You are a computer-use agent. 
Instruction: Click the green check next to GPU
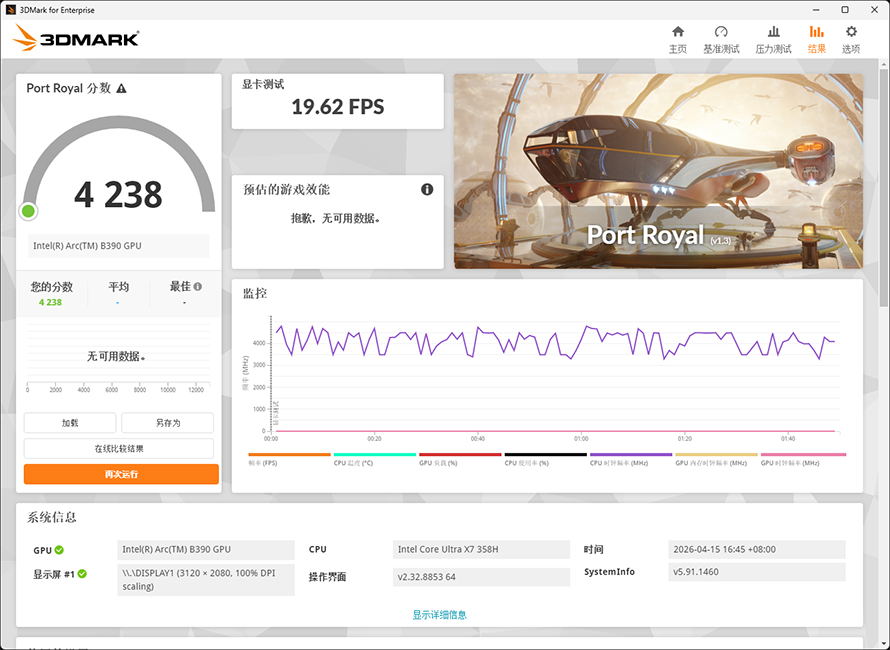tap(60, 550)
